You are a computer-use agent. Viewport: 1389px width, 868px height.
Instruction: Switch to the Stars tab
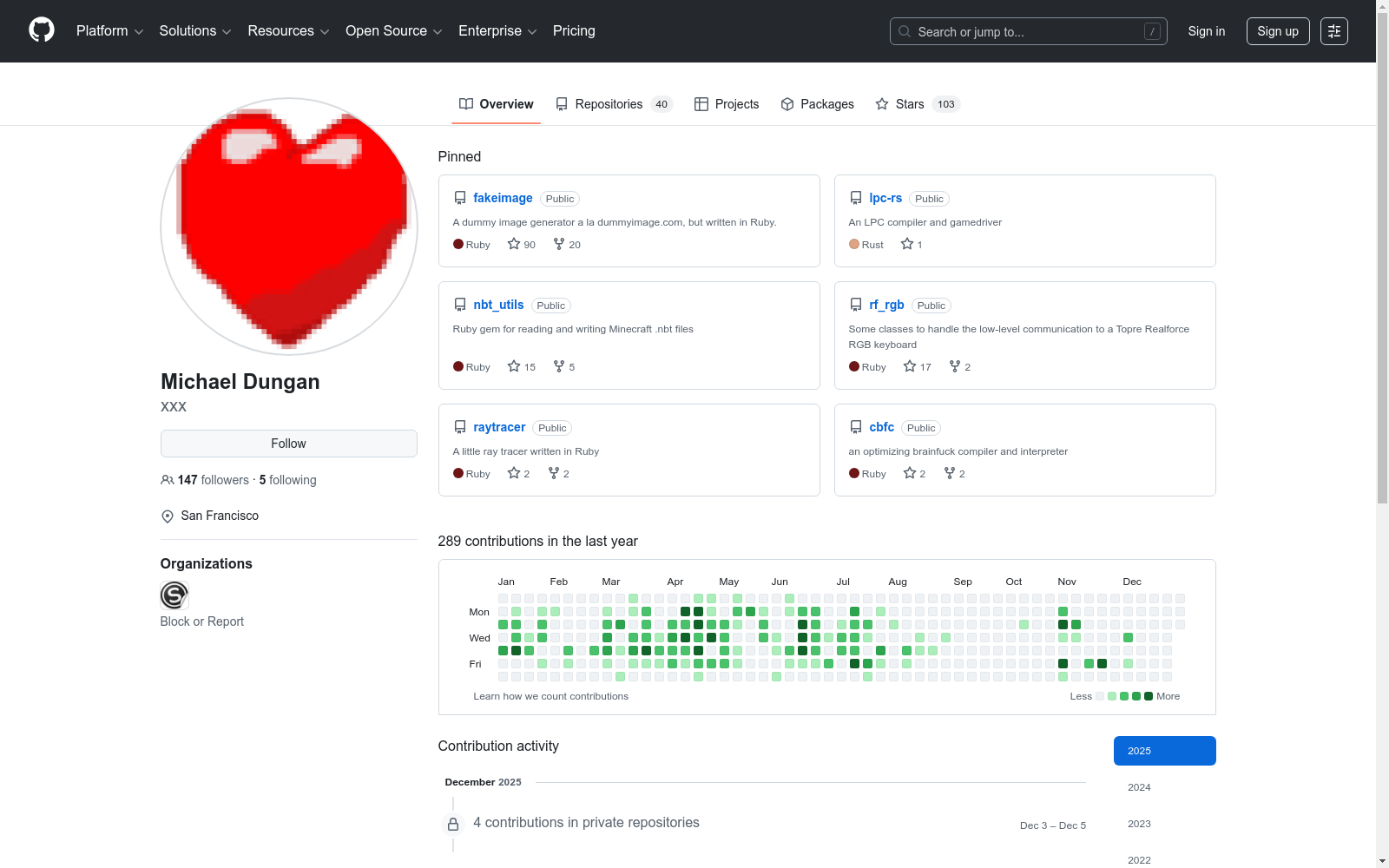[x=918, y=104]
